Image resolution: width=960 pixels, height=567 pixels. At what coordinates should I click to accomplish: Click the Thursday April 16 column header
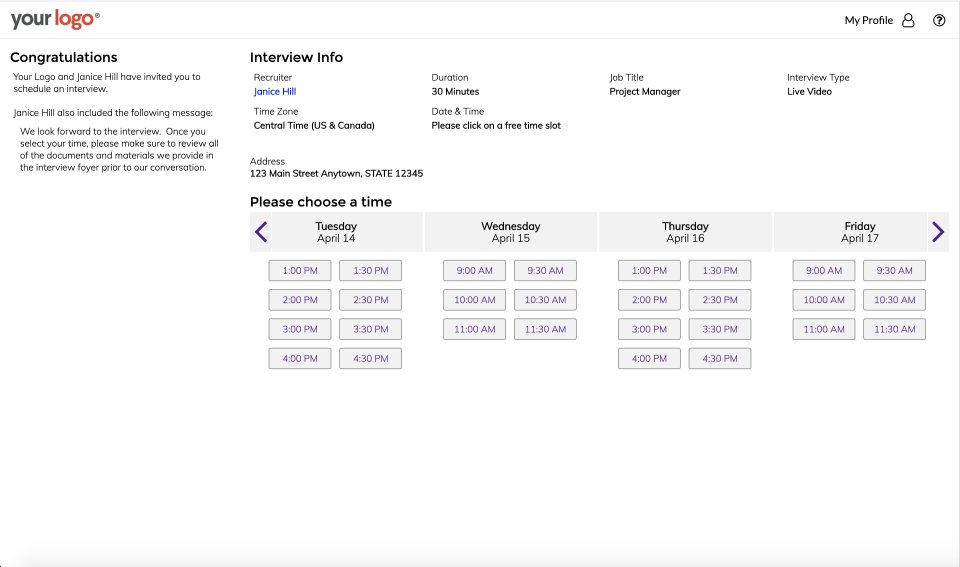click(x=685, y=232)
